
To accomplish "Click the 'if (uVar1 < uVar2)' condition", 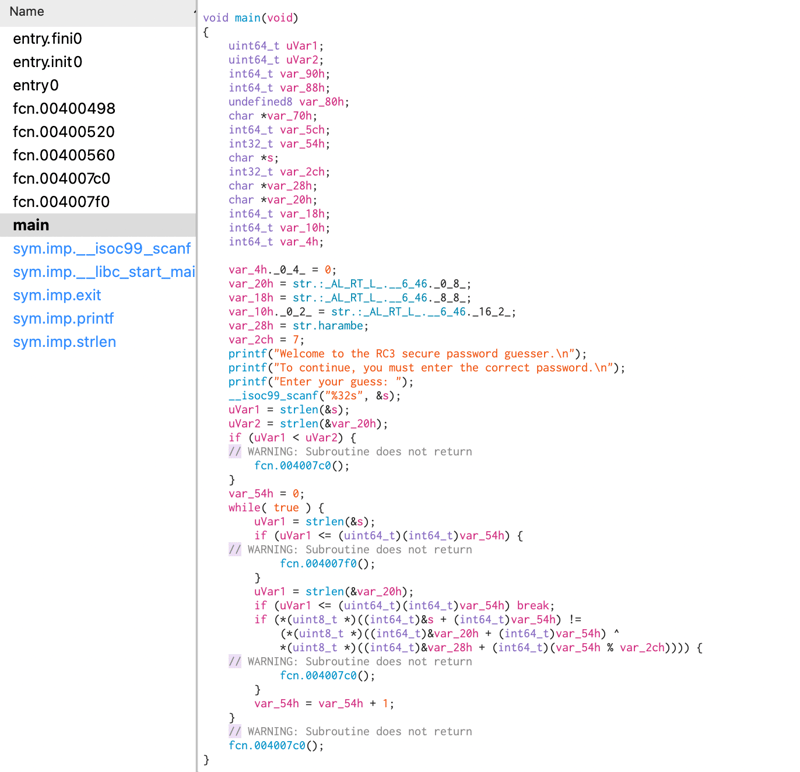I will [x=292, y=438].
